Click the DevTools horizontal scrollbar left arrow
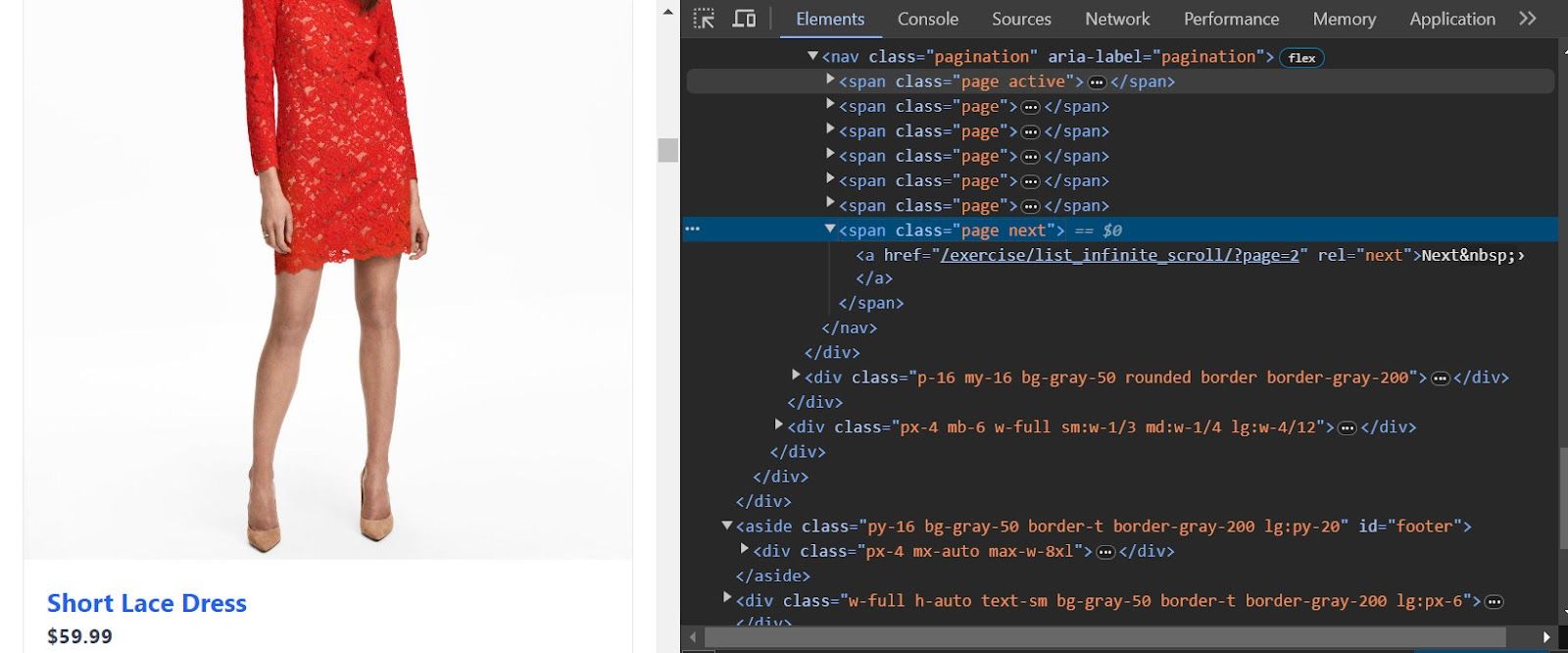1568x653 pixels. coord(693,637)
